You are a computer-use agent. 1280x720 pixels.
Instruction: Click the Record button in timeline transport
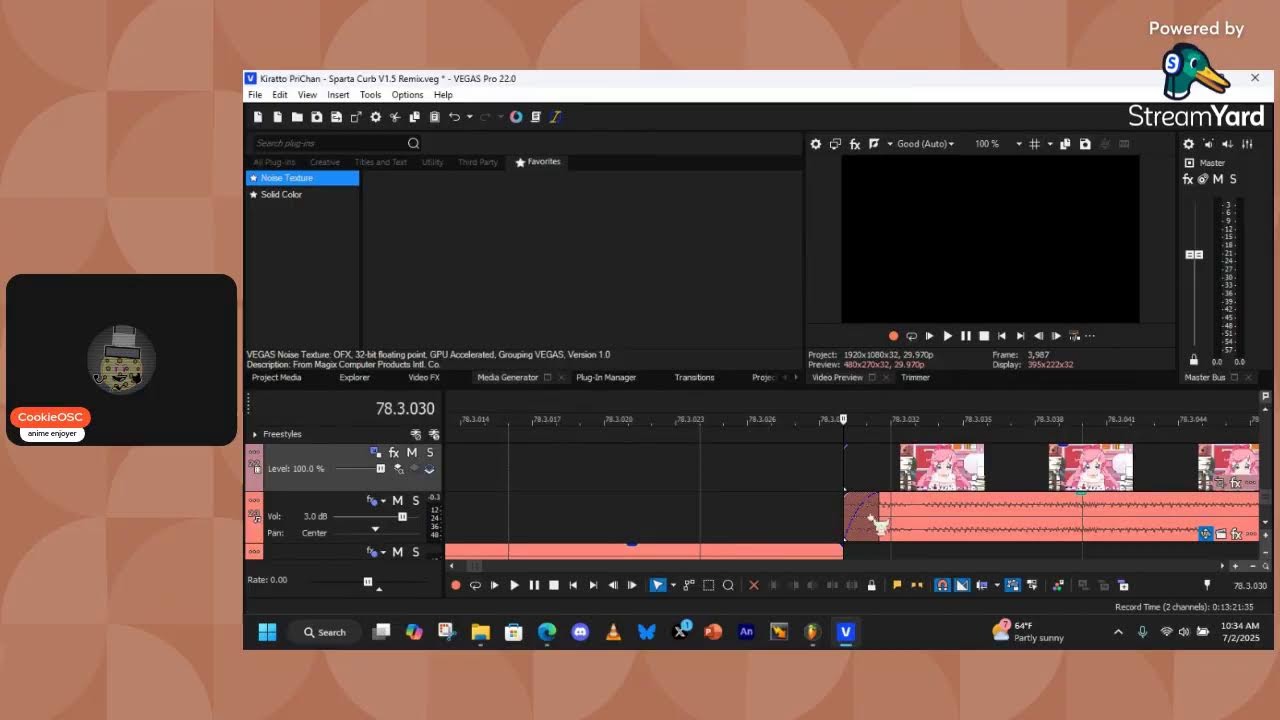click(x=456, y=585)
